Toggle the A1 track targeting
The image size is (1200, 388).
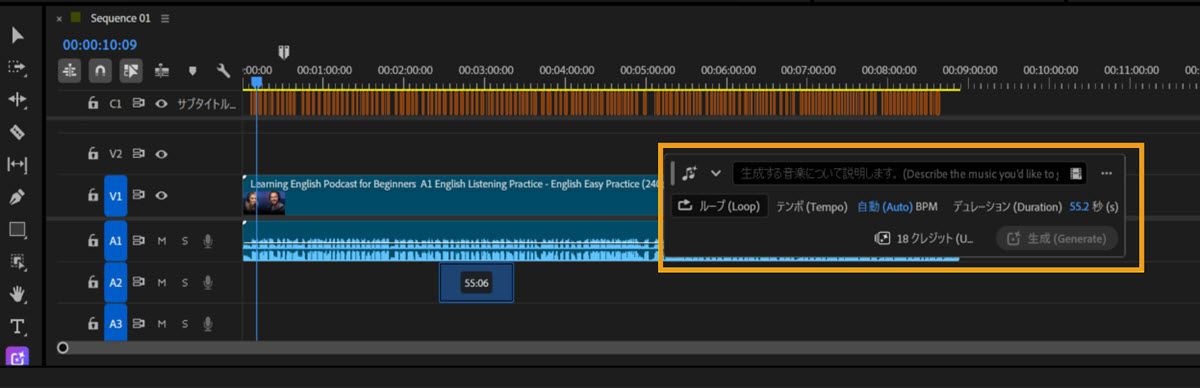click(116, 241)
